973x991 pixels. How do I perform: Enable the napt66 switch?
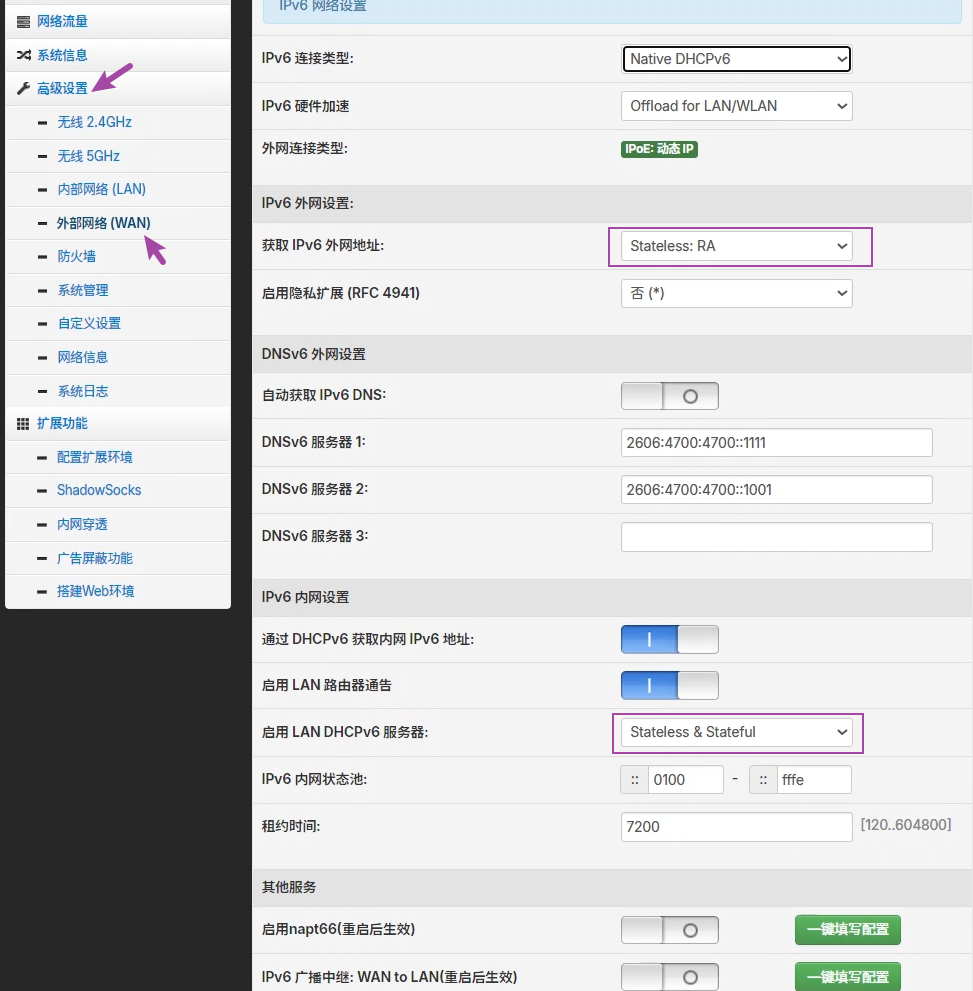pos(670,930)
